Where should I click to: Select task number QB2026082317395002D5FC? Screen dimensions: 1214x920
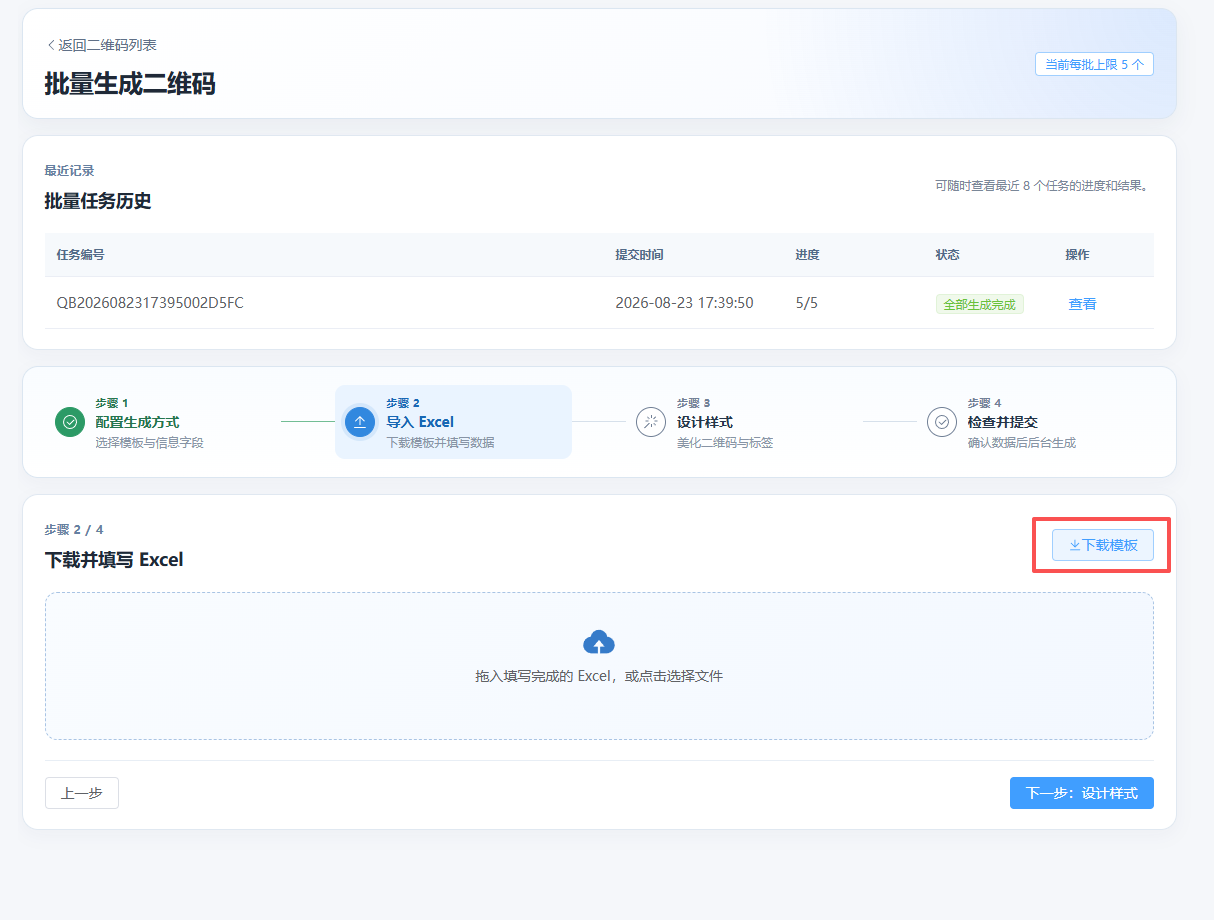[x=150, y=303]
